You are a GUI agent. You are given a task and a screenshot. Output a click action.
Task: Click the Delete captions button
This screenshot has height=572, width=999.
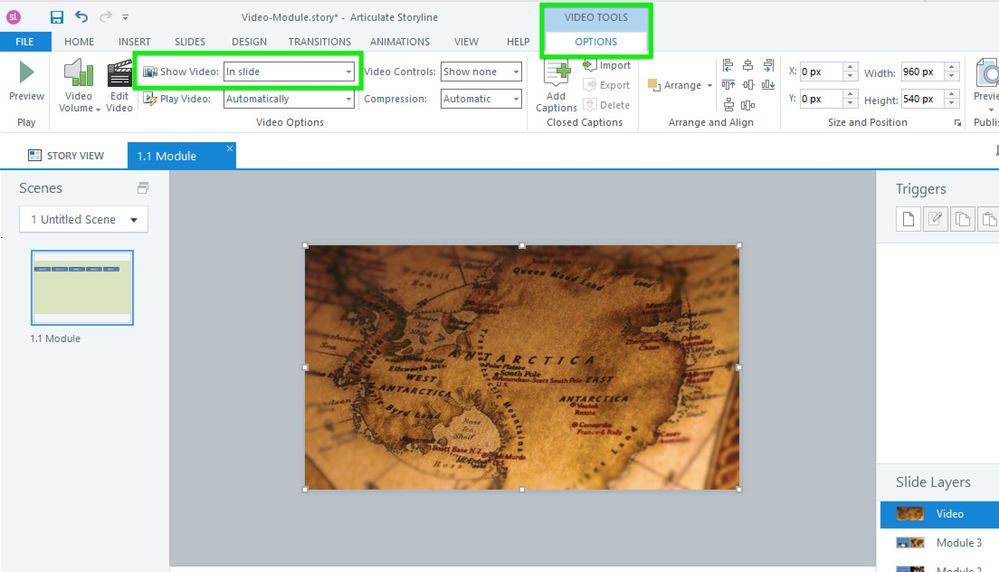point(607,104)
